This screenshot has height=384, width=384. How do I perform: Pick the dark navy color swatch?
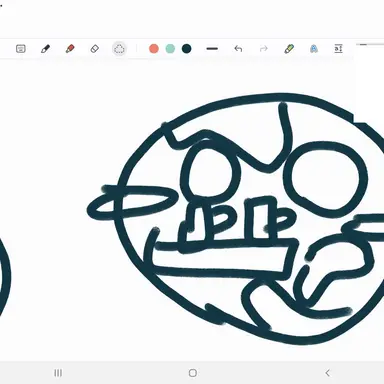pos(187,49)
